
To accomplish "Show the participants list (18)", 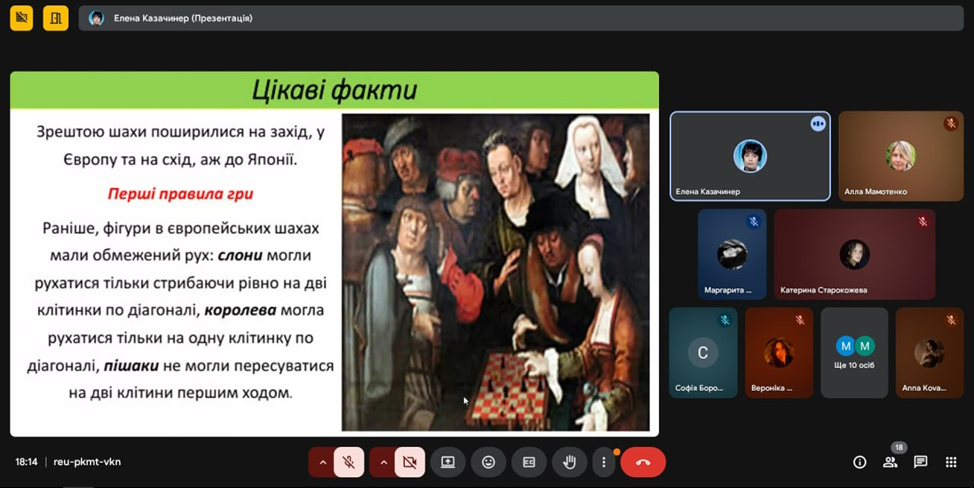I will click(x=890, y=462).
